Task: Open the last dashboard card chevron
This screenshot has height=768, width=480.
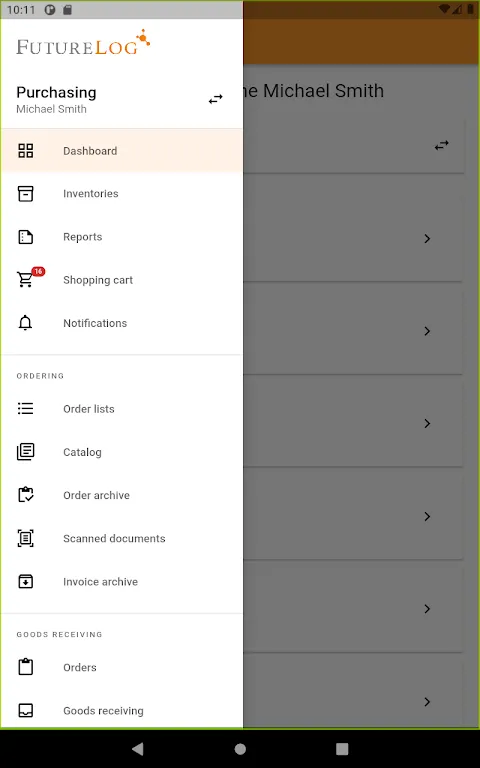Action: click(x=427, y=702)
